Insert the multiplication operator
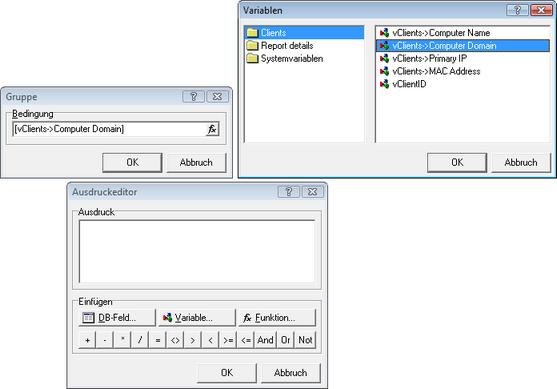The height and width of the screenshot is (389, 557). (x=123, y=340)
